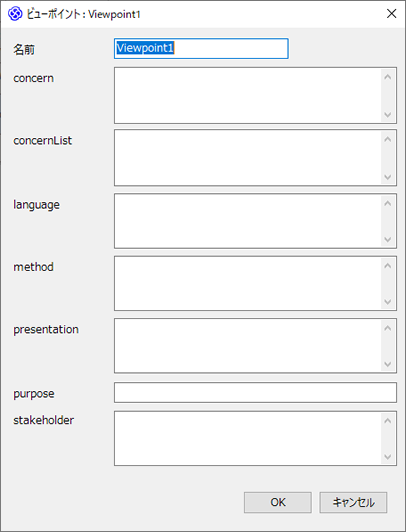Click the concern field scroll up arrow
The image size is (406, 532).
point(388,77)
